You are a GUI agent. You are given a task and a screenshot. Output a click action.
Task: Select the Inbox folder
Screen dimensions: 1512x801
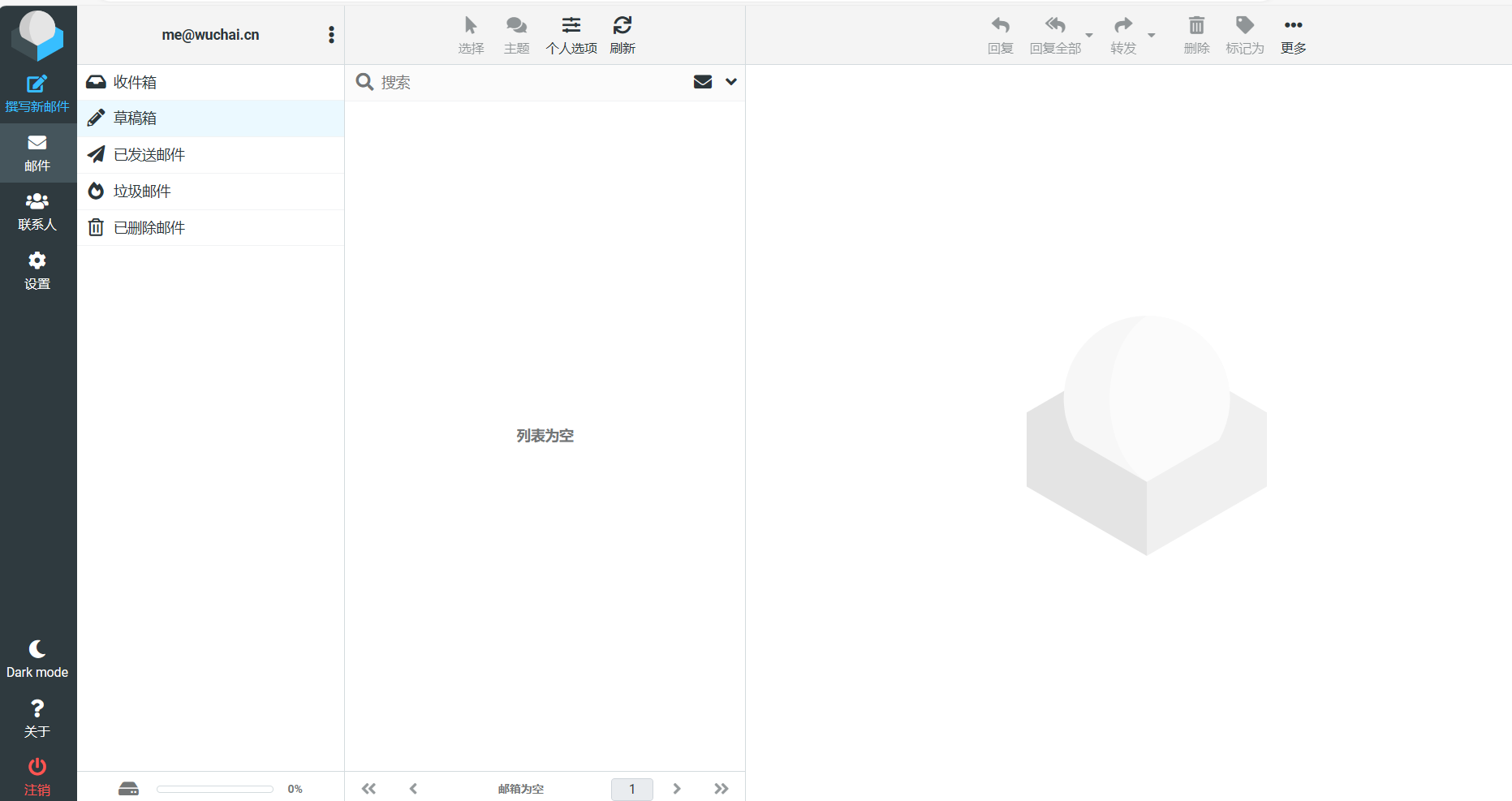pyautogui.click(x=135, y=82)
